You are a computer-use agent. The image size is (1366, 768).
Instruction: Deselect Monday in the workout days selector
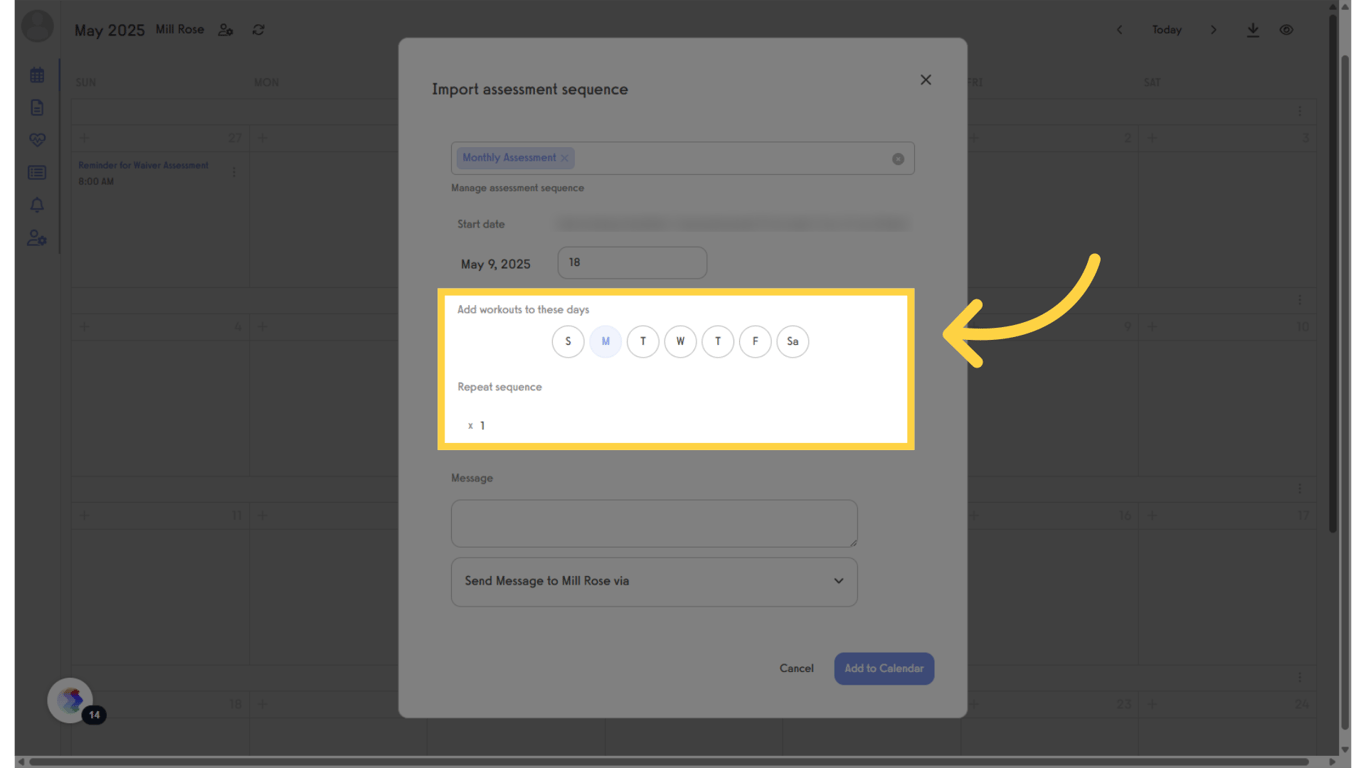coord(605,341)
